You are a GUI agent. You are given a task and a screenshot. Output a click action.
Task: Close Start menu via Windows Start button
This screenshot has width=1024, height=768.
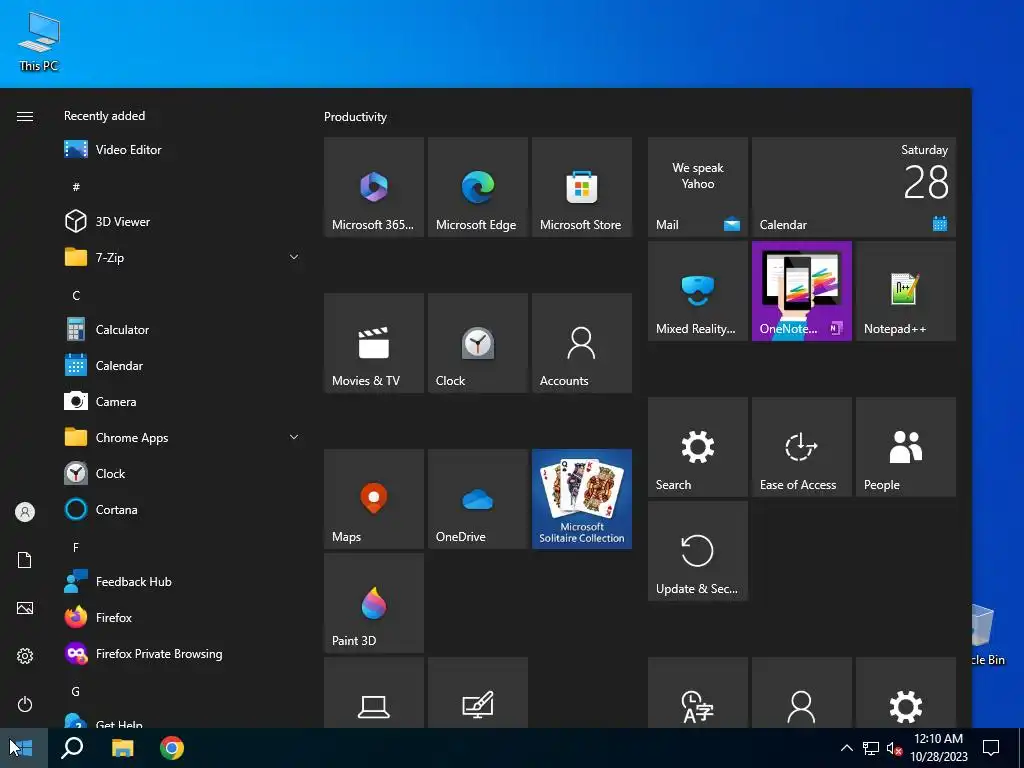pos(24,748)
